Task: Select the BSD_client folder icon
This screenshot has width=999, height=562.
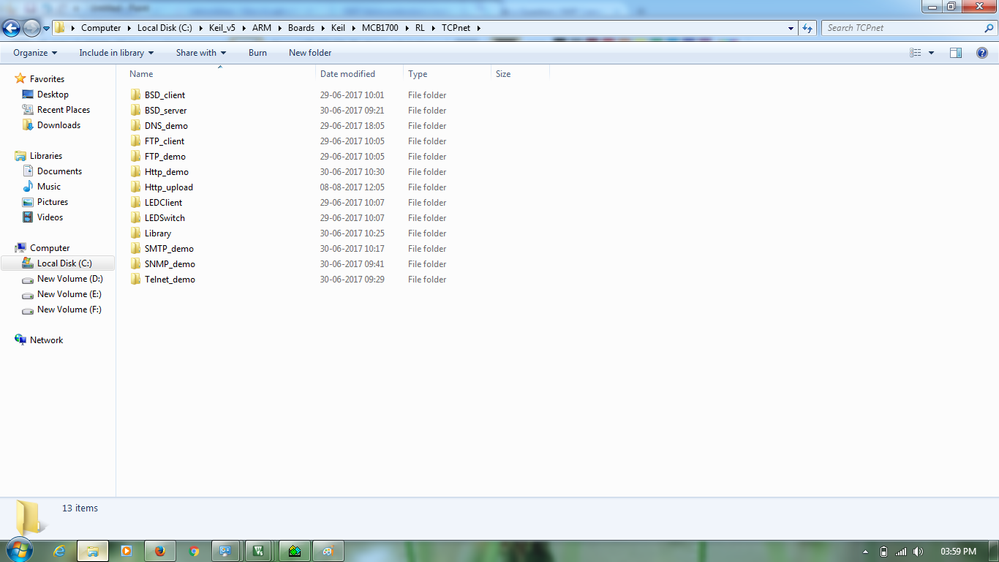Action: [x=135, y=95]
